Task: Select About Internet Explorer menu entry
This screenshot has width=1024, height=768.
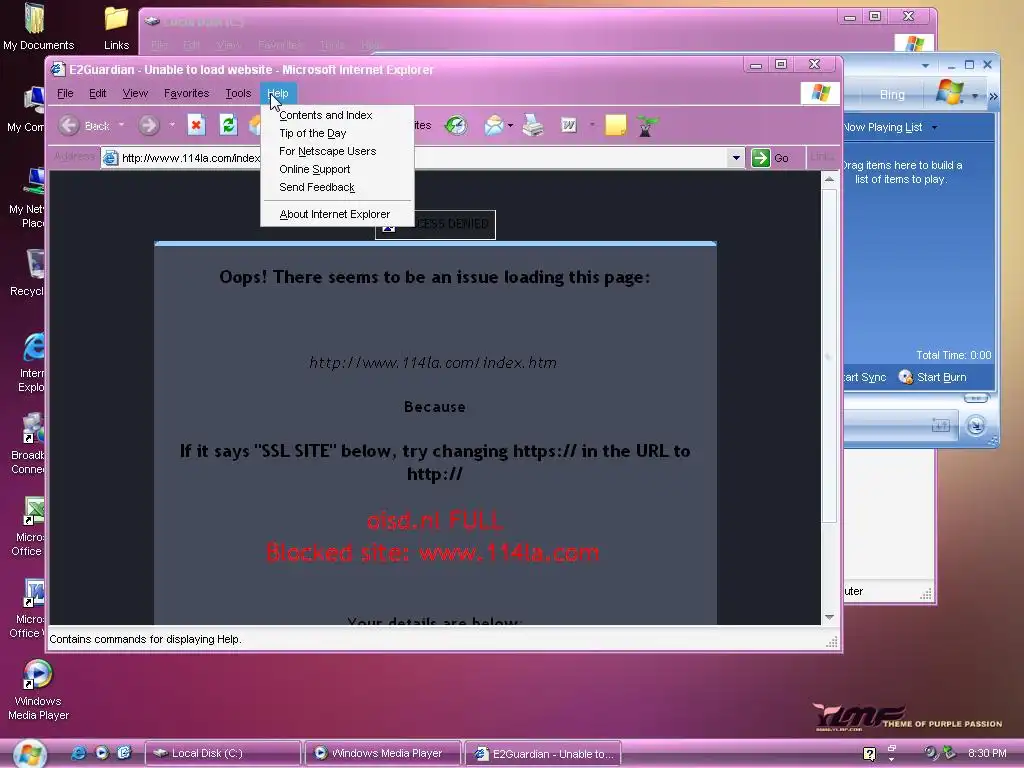Action: click(x=337, y=214)
